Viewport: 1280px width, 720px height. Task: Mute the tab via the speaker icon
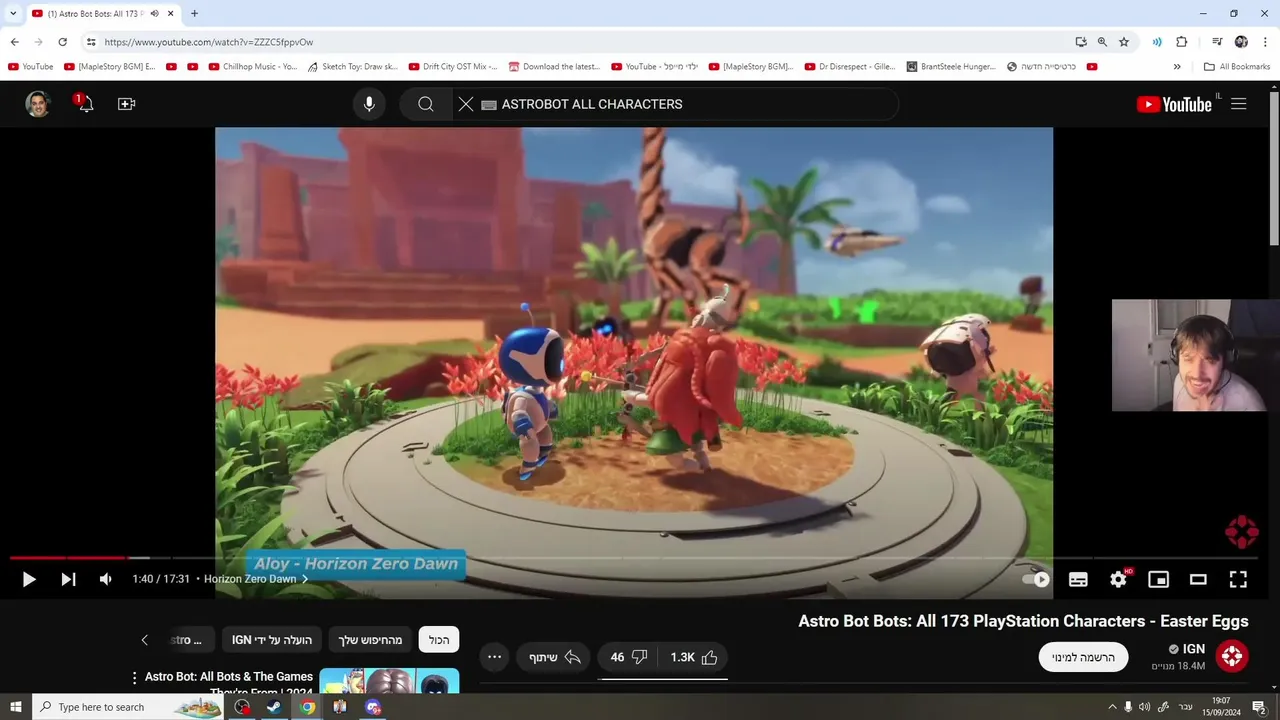click(x=155, y=14)
